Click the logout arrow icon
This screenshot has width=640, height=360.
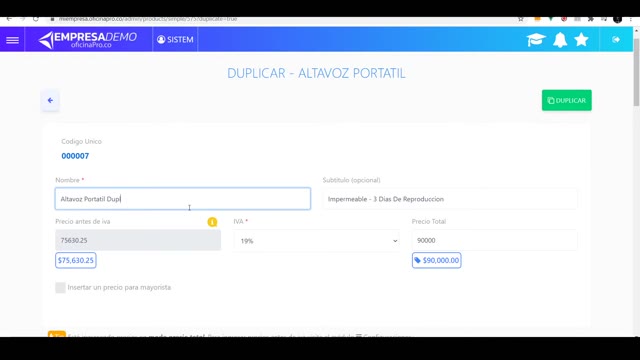(616, 40)
